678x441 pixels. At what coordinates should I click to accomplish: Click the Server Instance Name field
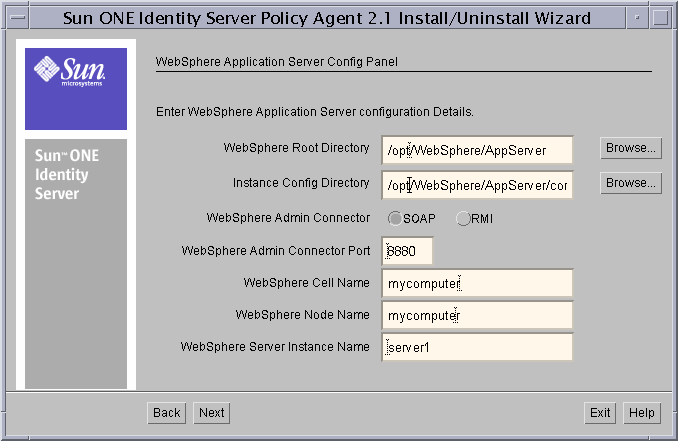477,347
